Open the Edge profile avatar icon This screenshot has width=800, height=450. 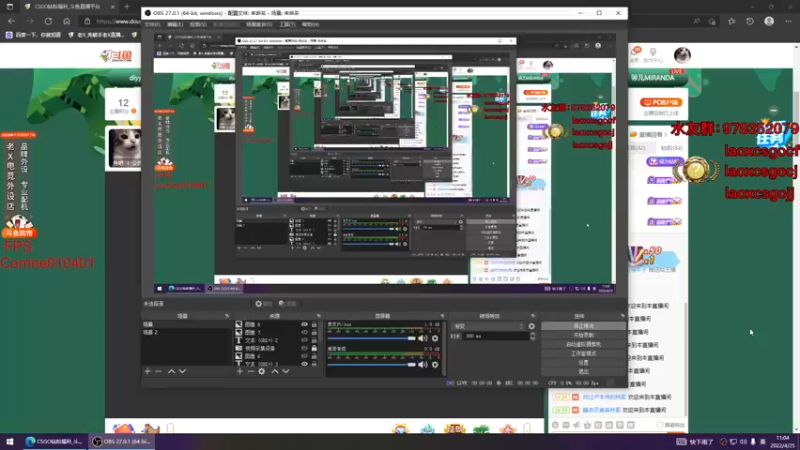click(x=769, y=21)
